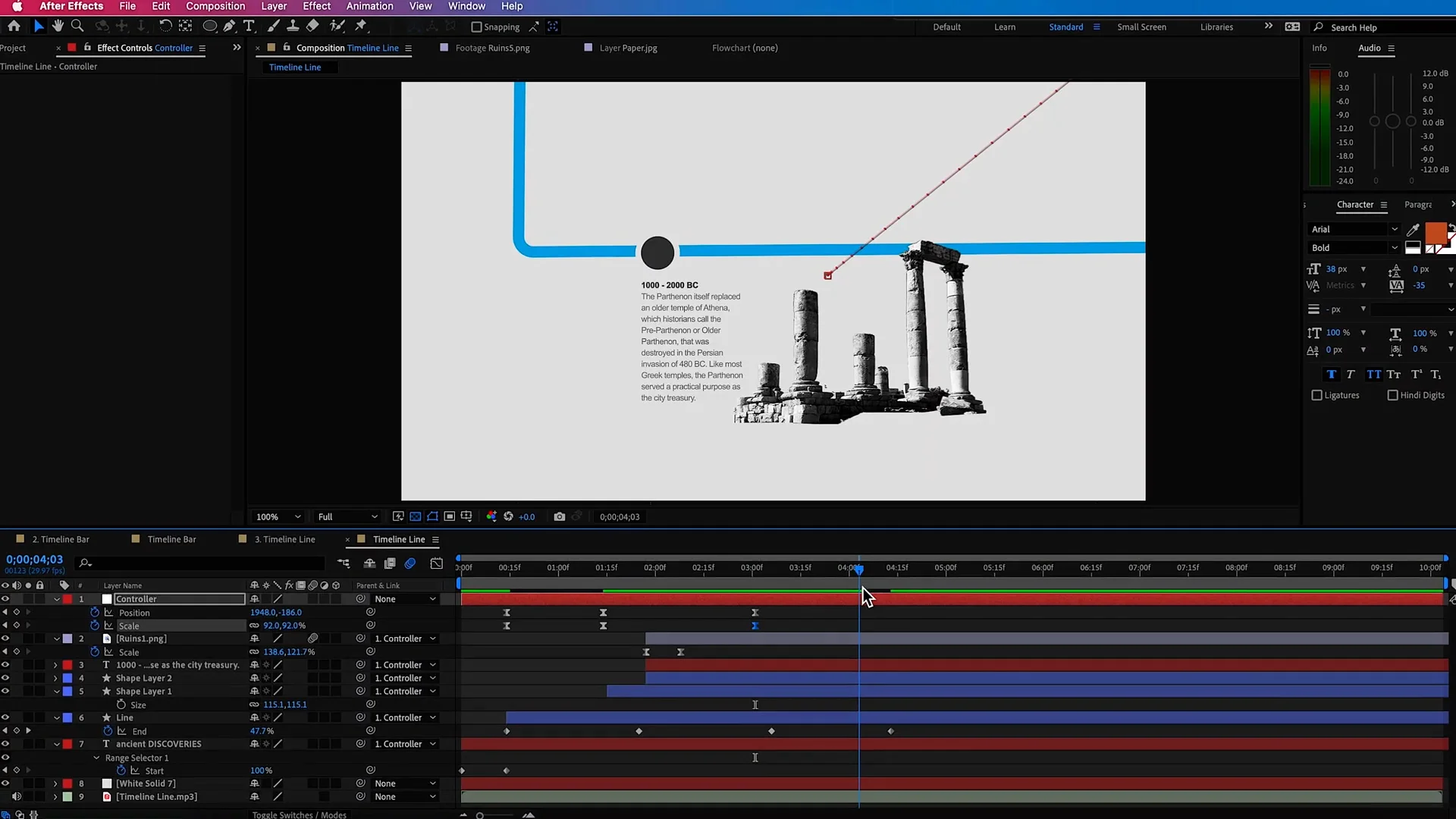Viewport: 1456px width, 819px height.
Task: Take snapshot with camera icon
Action: click(559, 516)
